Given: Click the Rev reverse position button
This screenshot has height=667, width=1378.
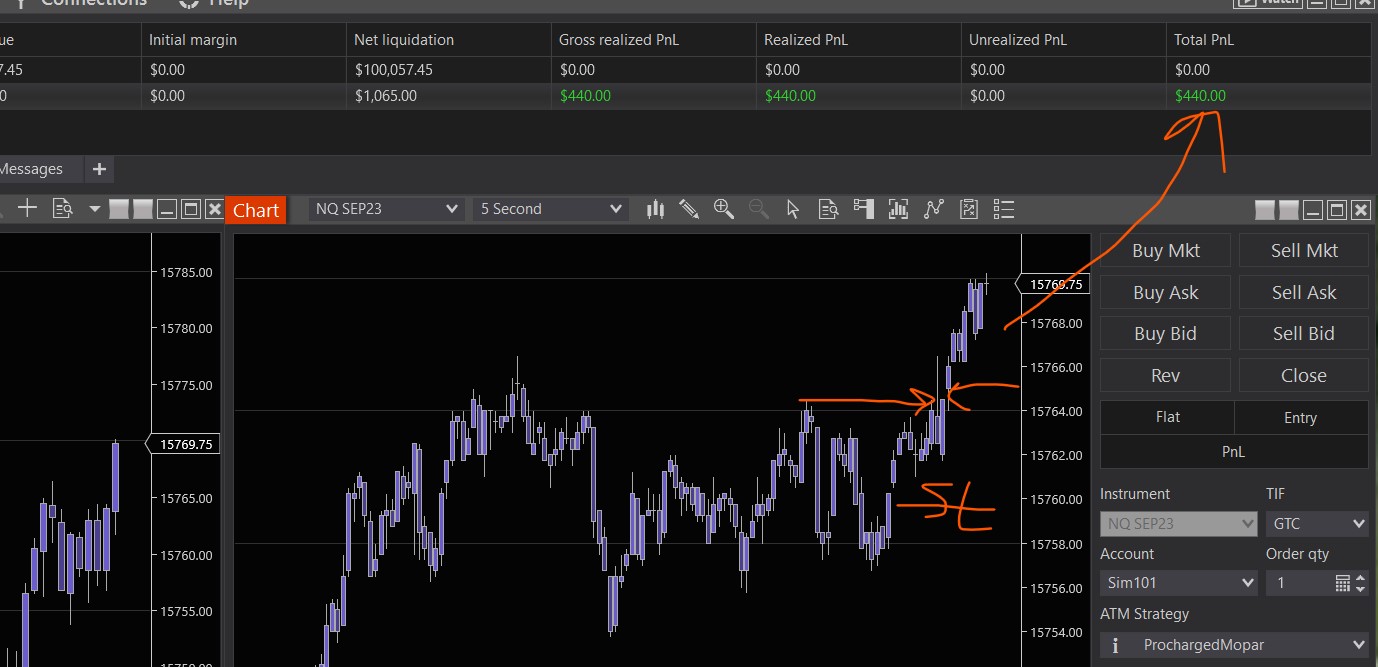Looking at the screenshot, I should pyautogui.click(x=1165, y=376).
